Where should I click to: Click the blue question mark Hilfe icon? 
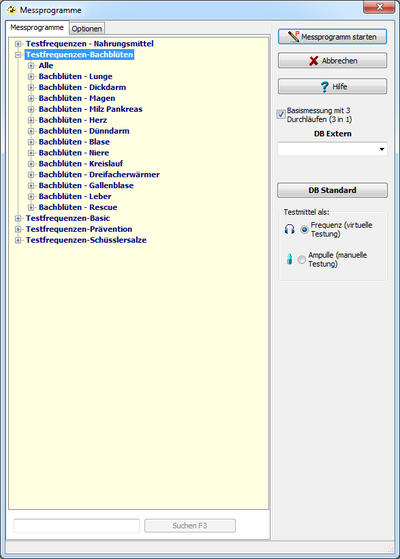324,87
